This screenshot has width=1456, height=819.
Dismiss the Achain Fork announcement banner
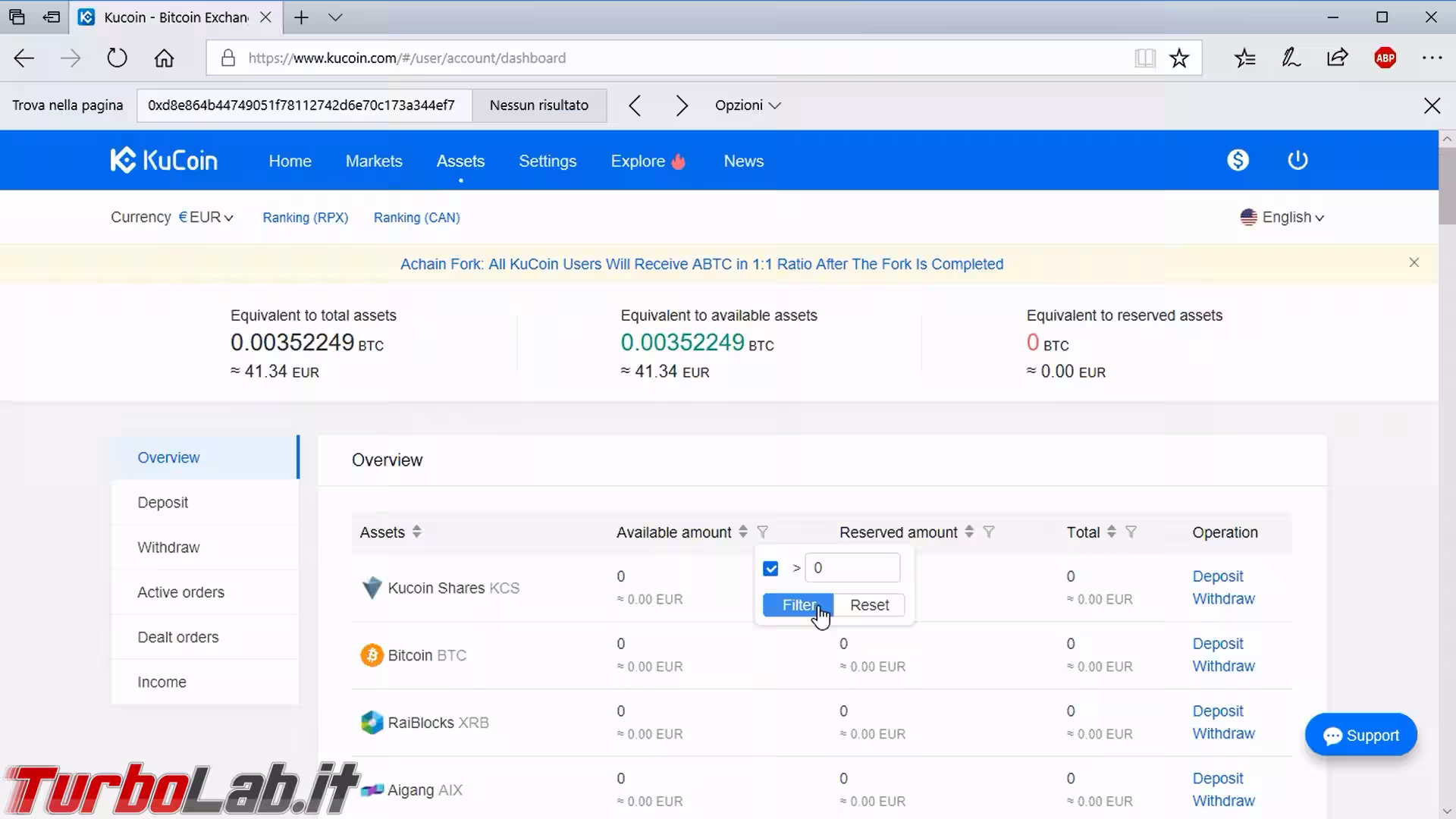coord(1414,262)
